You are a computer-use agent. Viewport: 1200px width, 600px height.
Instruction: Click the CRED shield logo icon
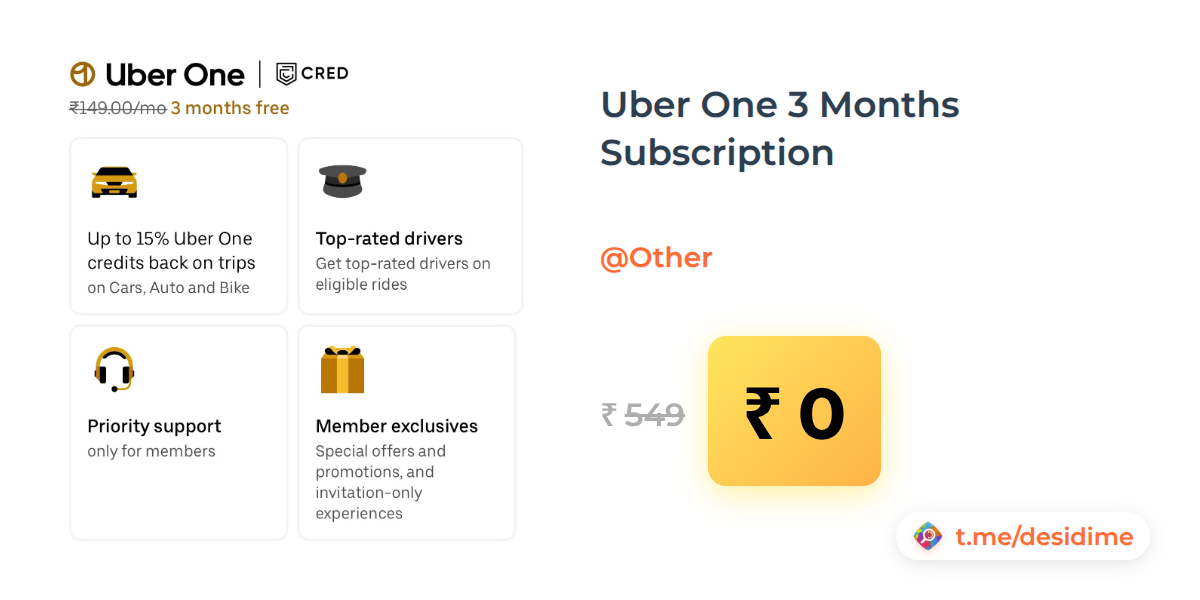click(287, 73)
